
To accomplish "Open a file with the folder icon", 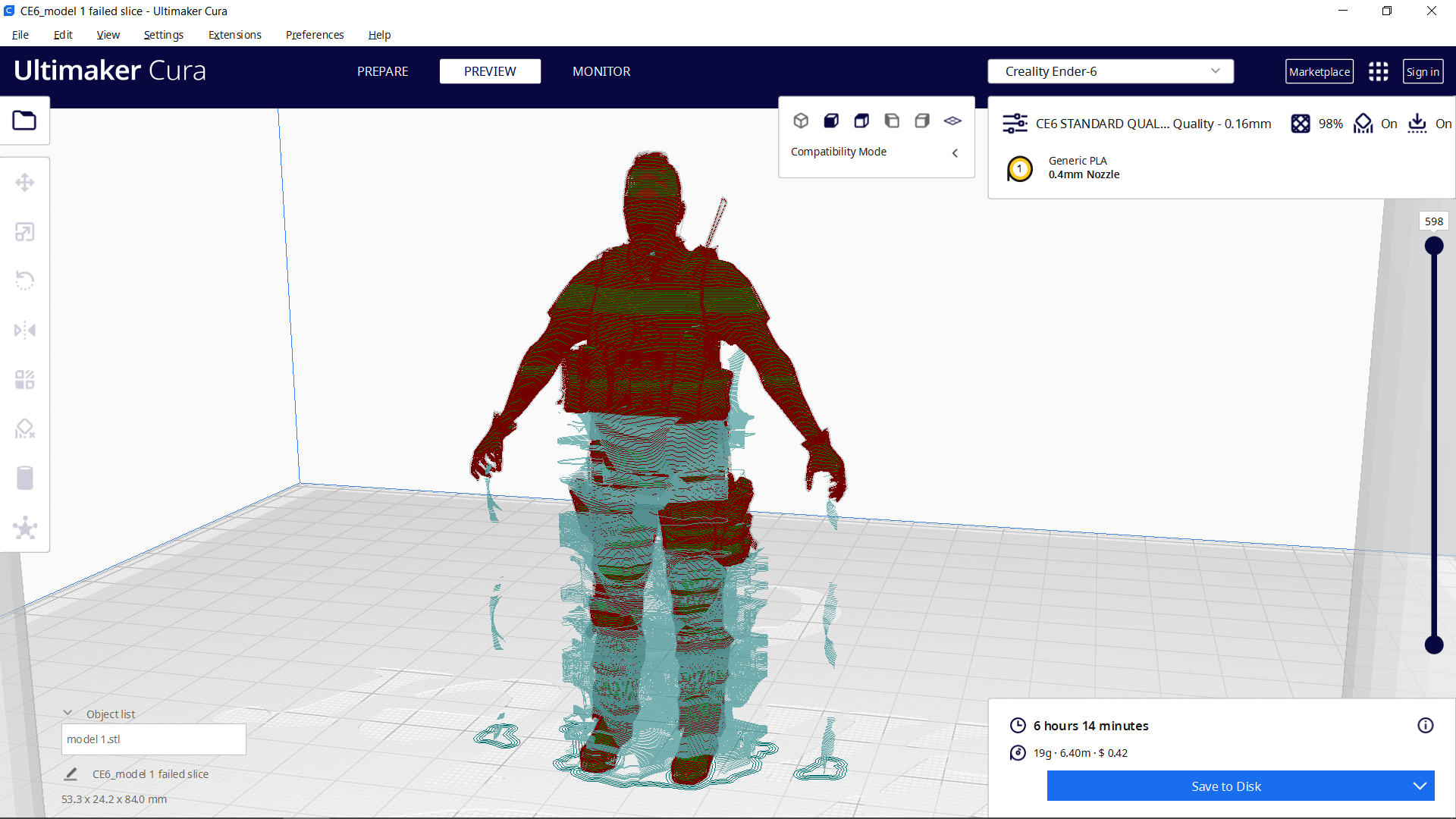I will (24, 120).
